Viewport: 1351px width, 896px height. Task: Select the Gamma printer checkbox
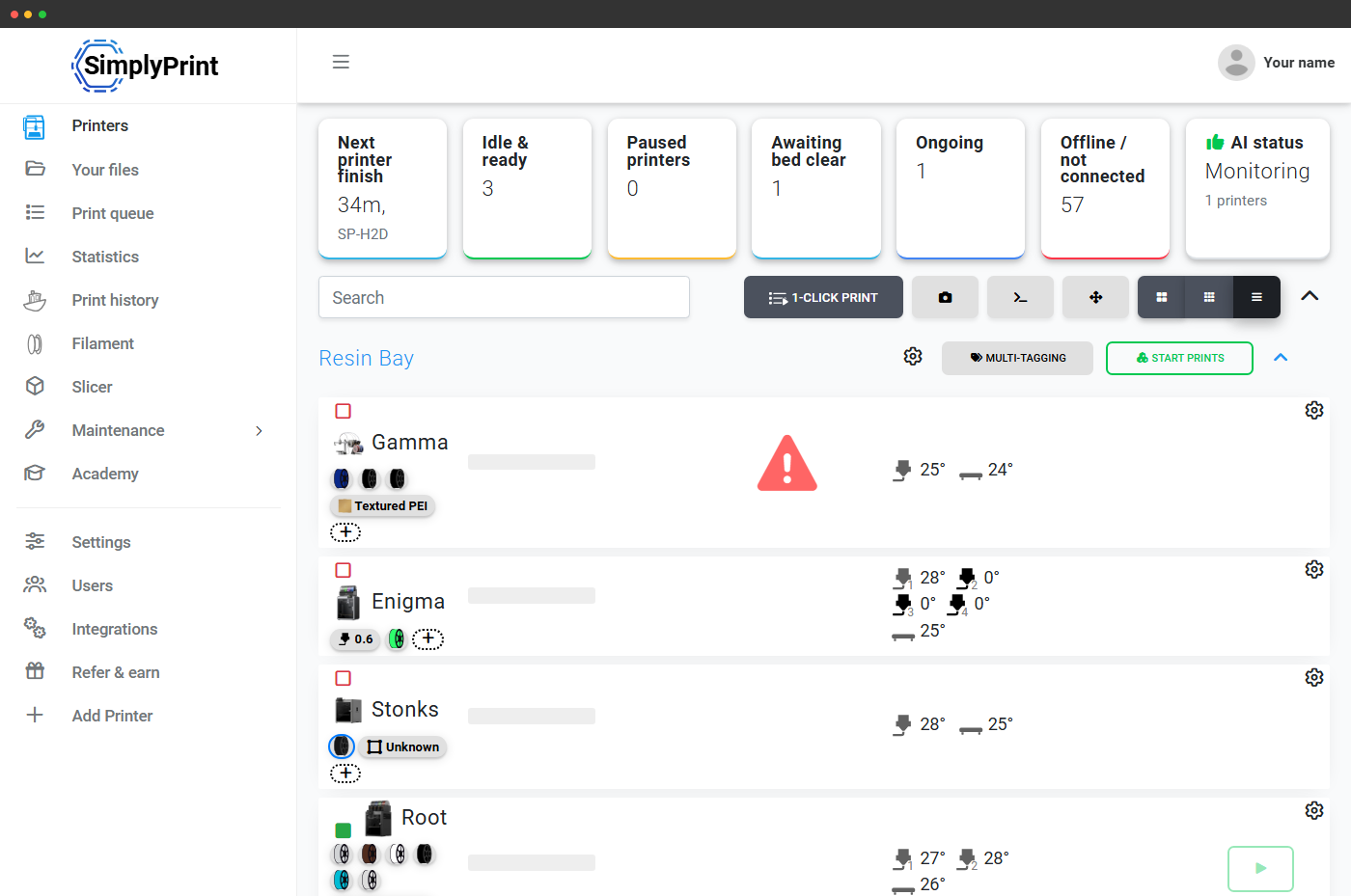coord(343,411)
